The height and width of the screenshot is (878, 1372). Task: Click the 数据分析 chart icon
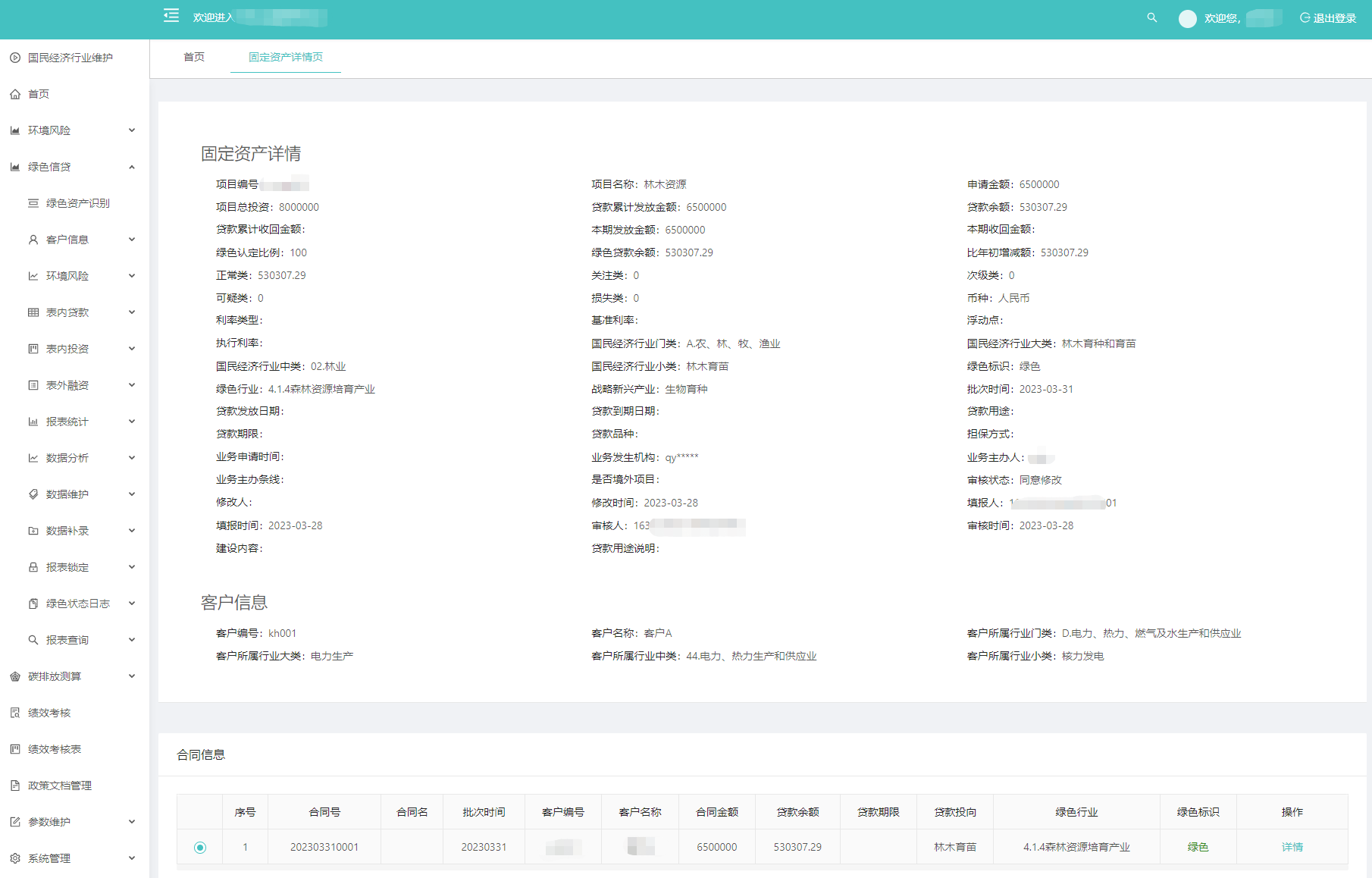click(x=33, y=458)
